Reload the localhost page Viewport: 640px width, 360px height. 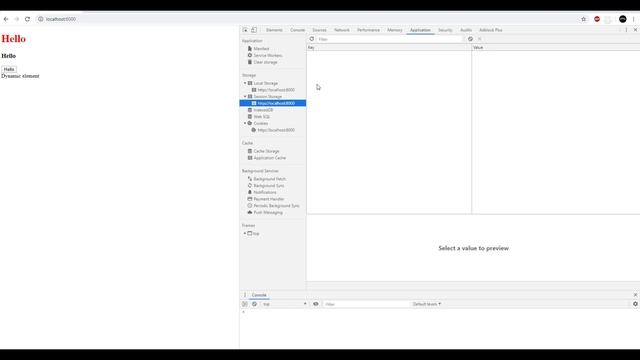[x=27, y=19]
